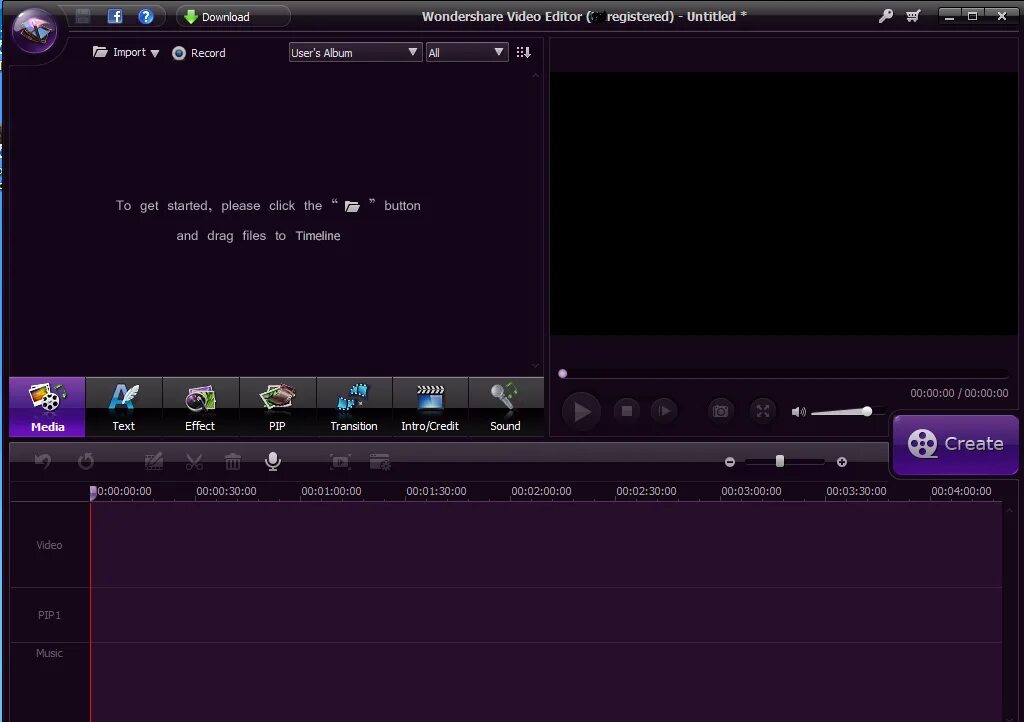Click the 00:02:30:00 timeline ruler mark
The height and width of the screenshot is (722, 1024).
tap(646, 491)
